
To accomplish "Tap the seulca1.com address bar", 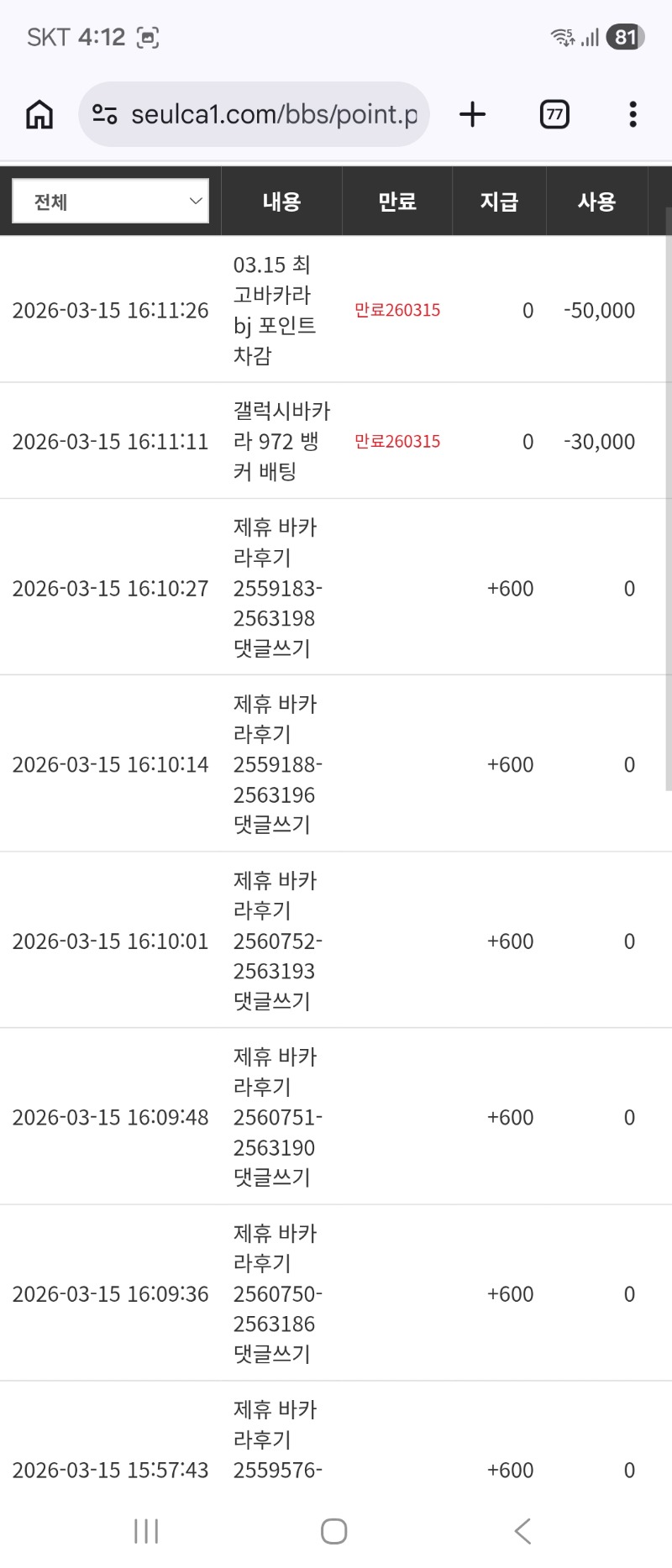I will (x=273, y=114).
